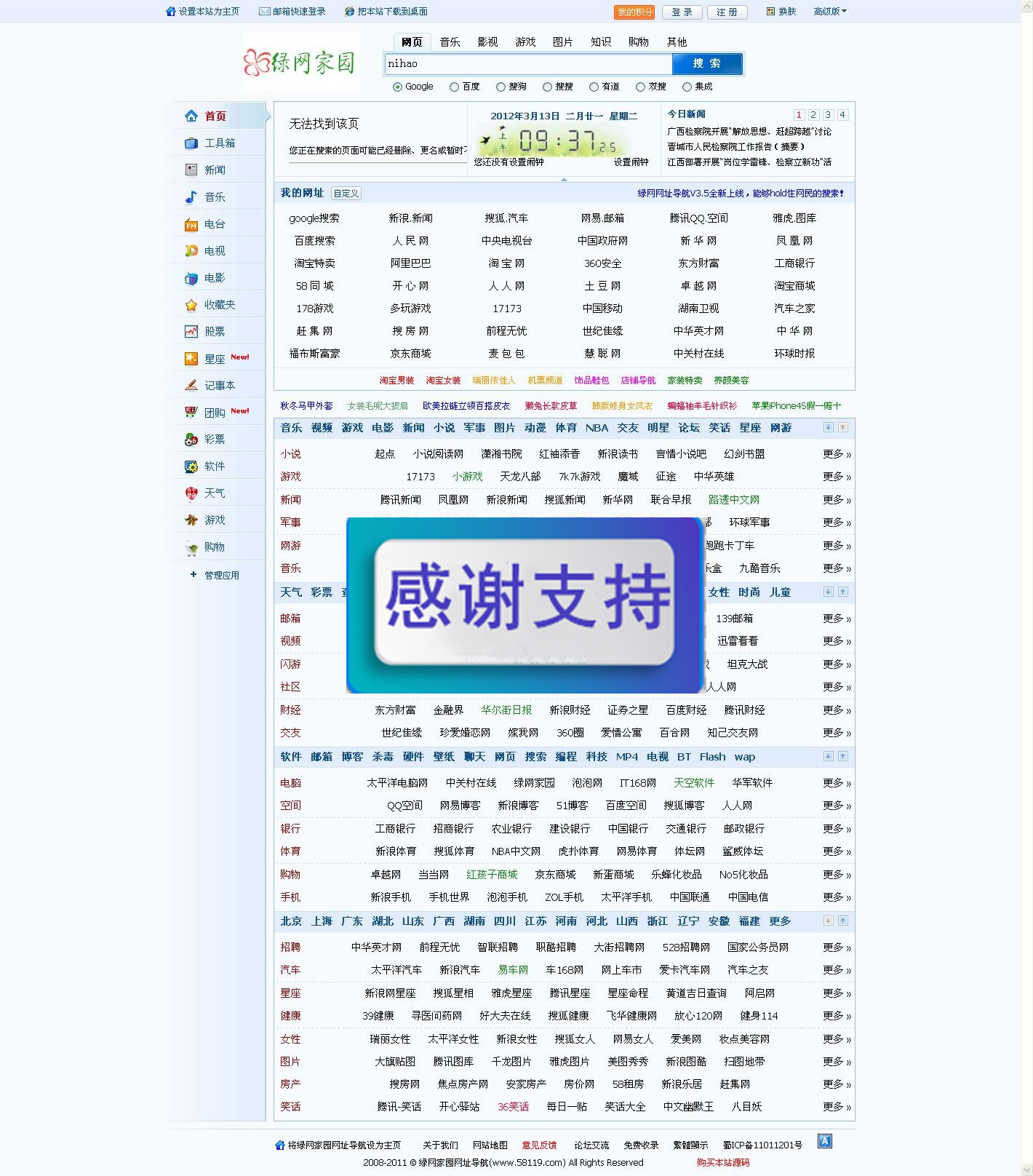
Task: Open the 购买本站源码 footer link
Action: (723, 1163)
